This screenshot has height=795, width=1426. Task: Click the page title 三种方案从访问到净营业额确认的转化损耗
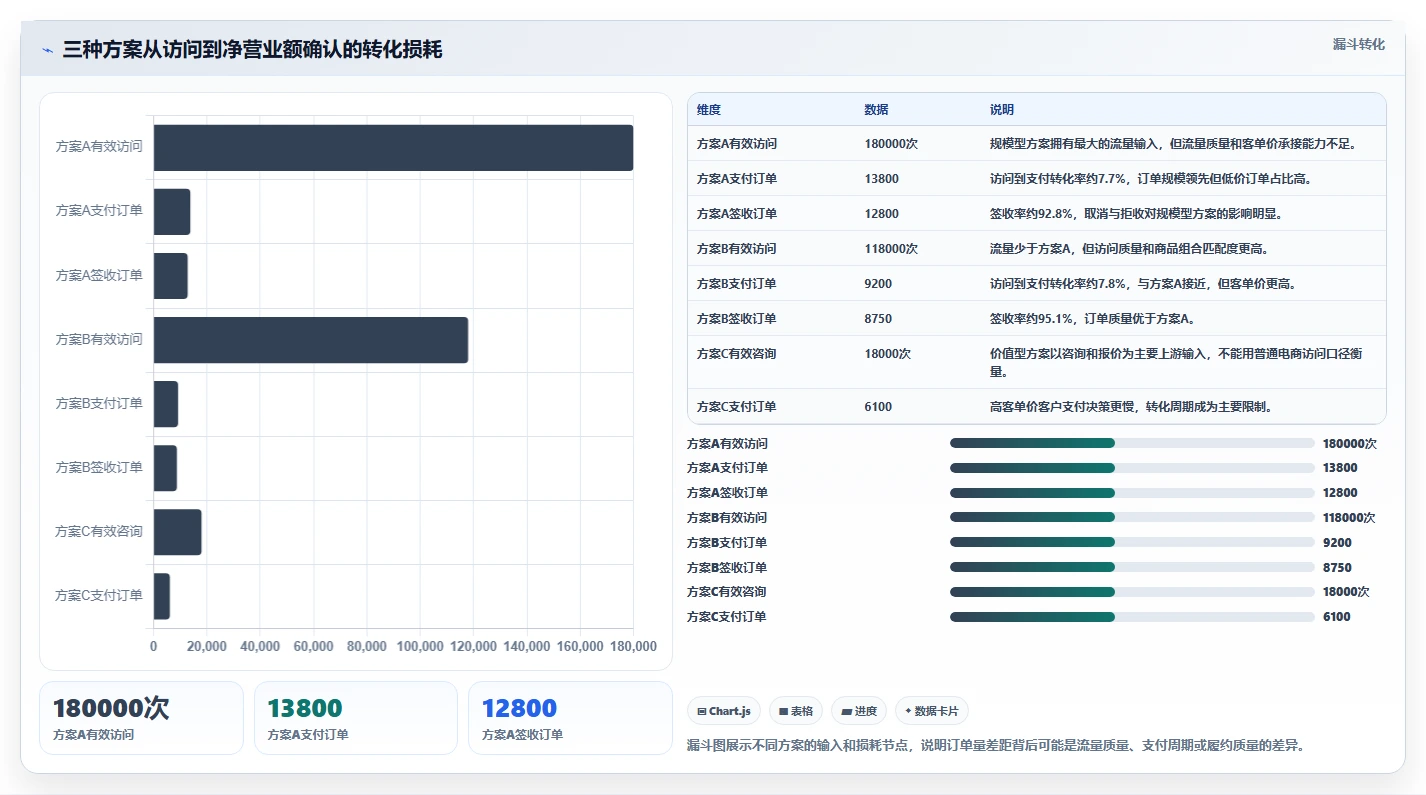(252, 50)
